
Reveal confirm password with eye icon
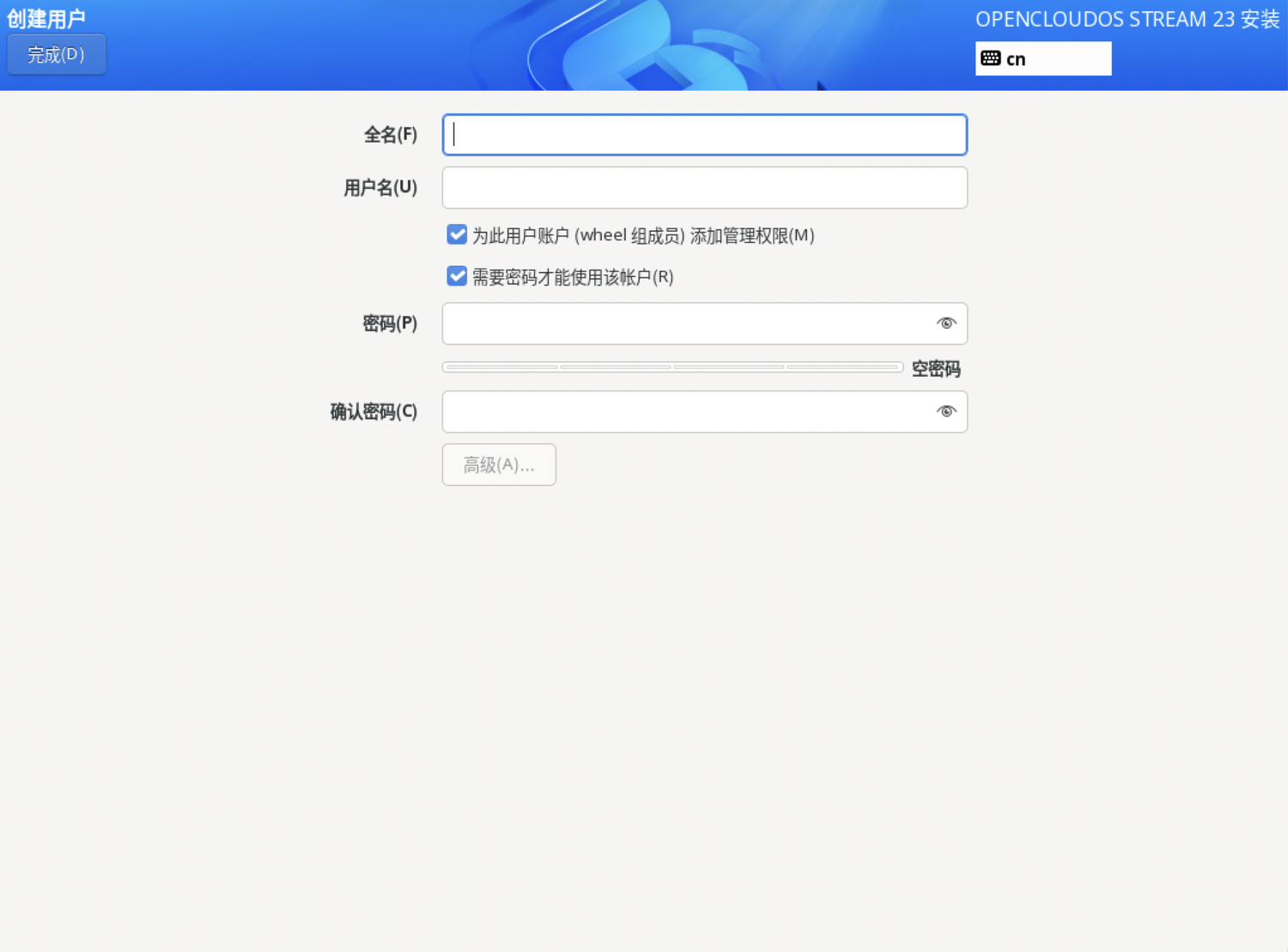tap(946, 412)
